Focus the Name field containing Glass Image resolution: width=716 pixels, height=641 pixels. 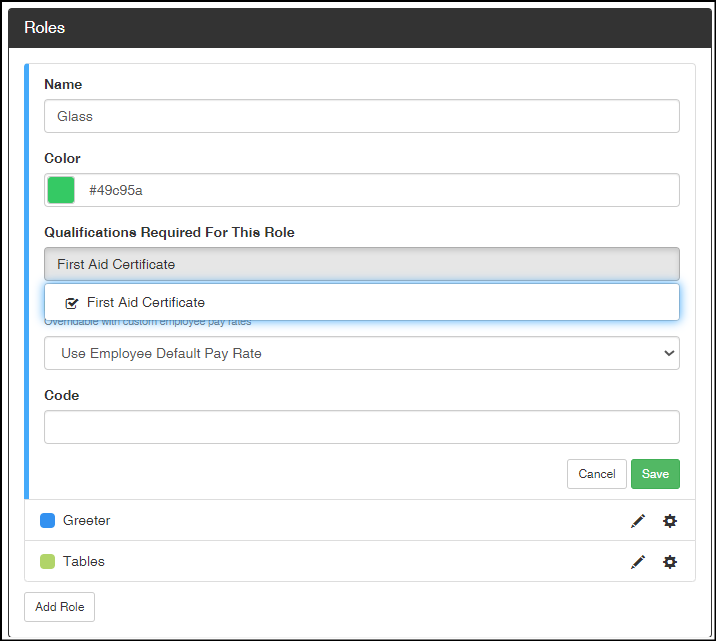(362, 116)
